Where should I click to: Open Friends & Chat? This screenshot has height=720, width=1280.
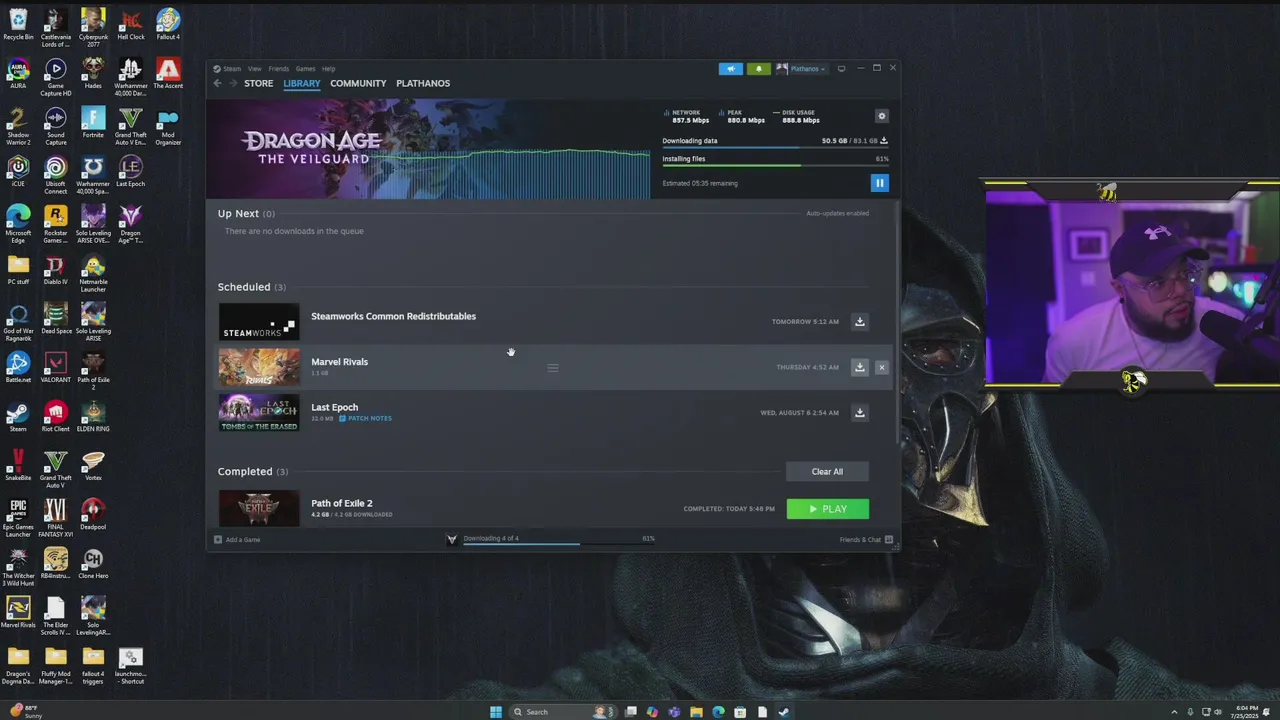tap(866, 540)
